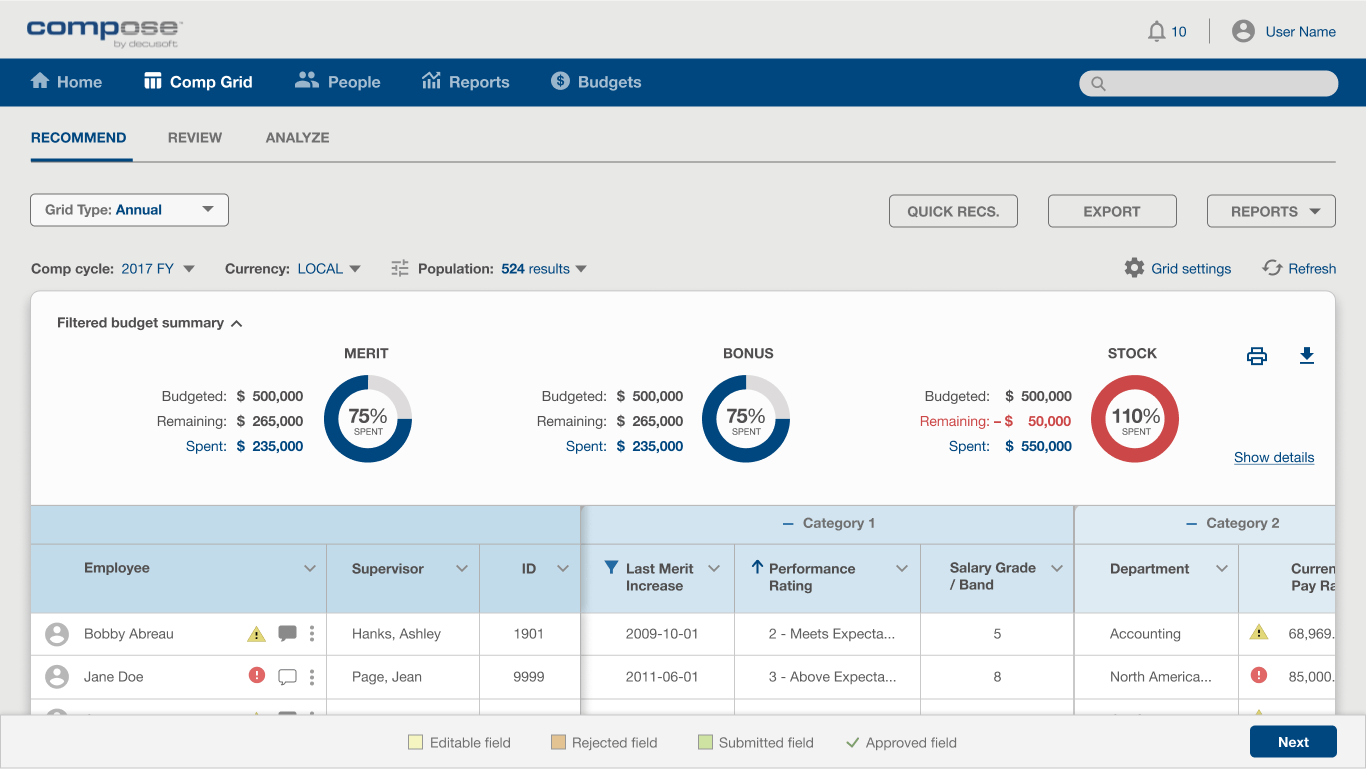Collapse the Filtered budget summary section
This screenshot has width=1366, height=769.
point(237,323)
